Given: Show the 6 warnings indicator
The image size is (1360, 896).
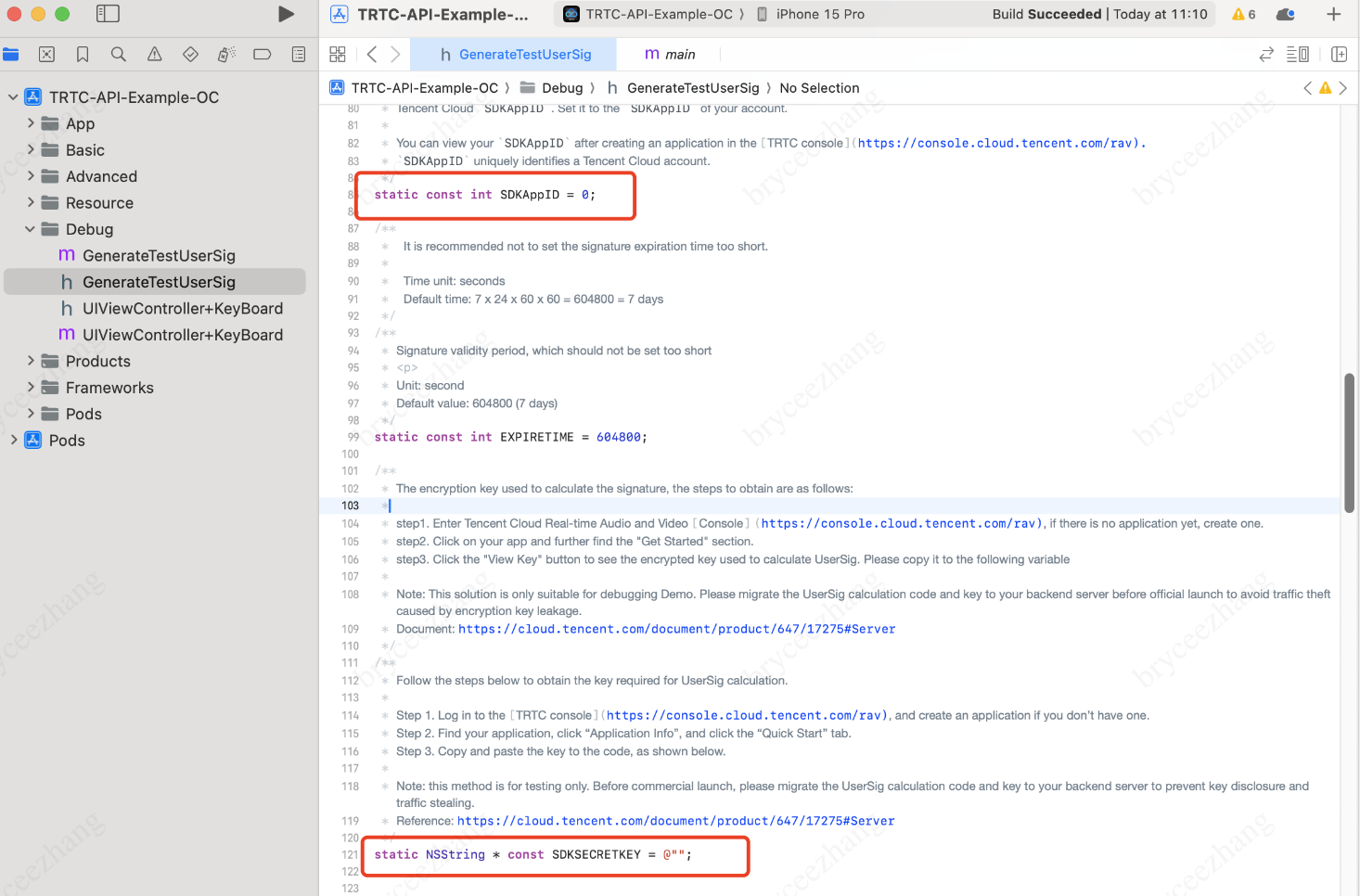Looking at the screenshot, I should click(1243, 14).
